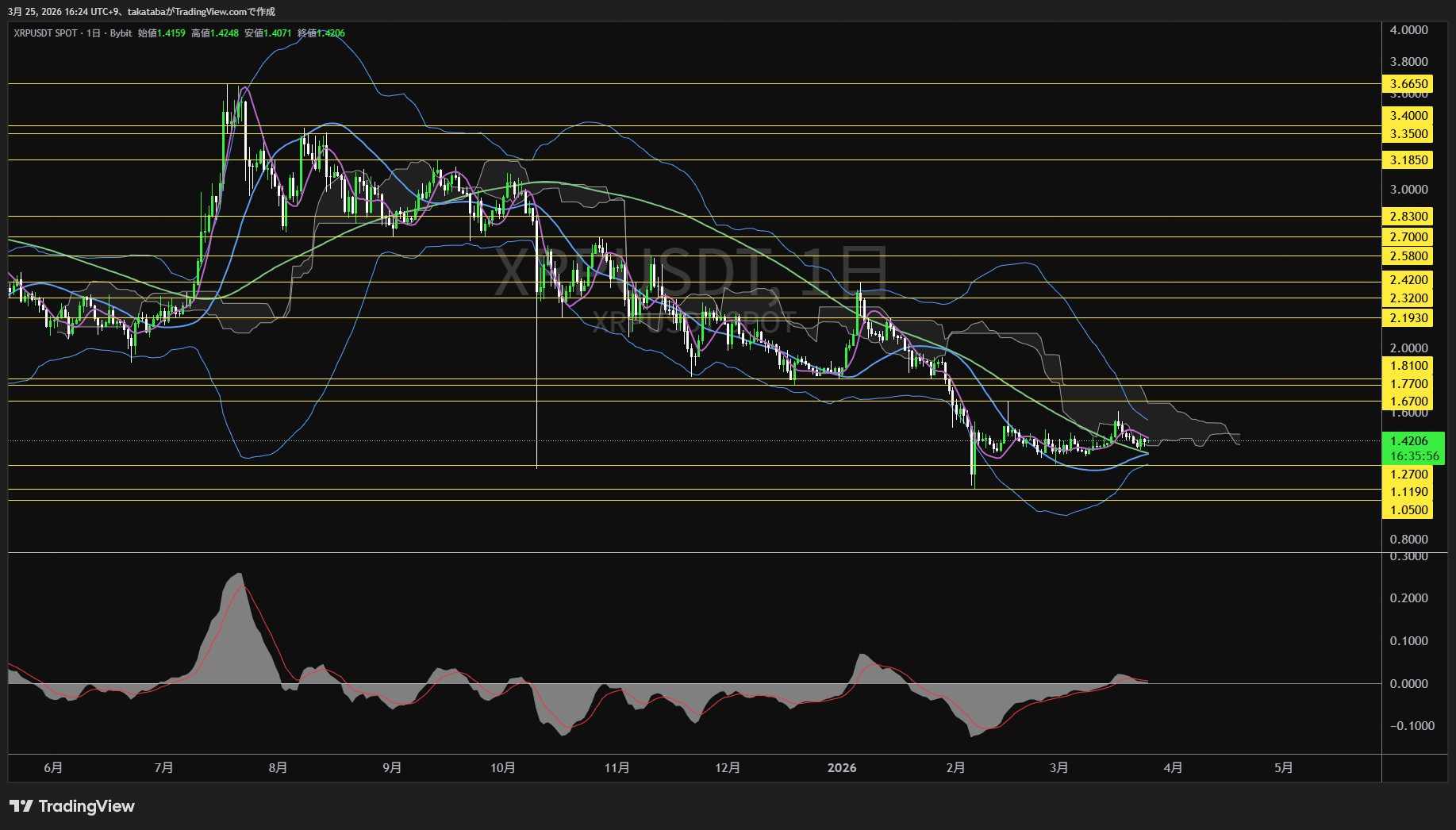Select the 2.5800 price level label
Screen dimensions: 1456x830
(x=1408, y=256)
